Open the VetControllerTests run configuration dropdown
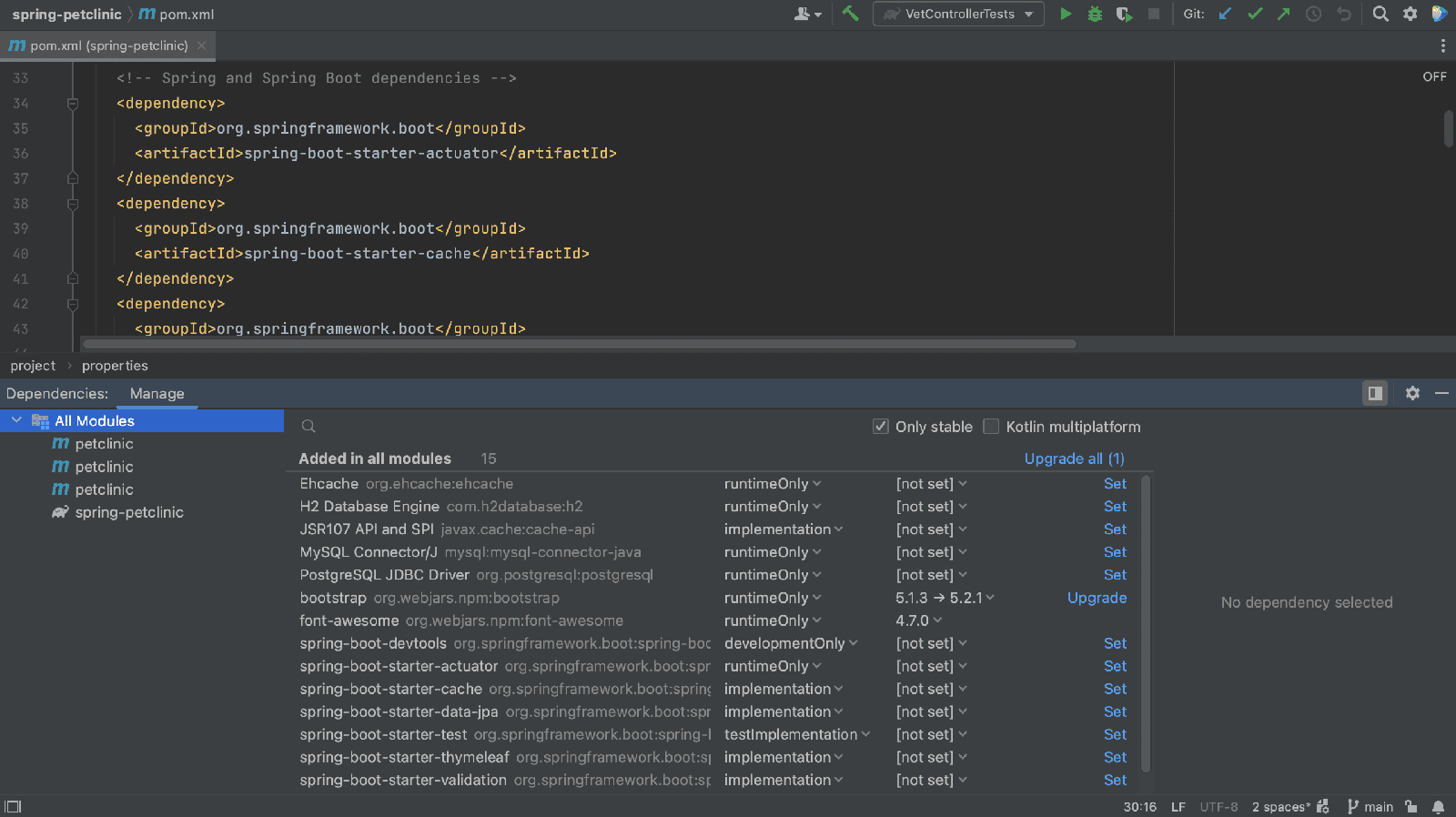1456x817 pixels. click(x=958, y=14)
